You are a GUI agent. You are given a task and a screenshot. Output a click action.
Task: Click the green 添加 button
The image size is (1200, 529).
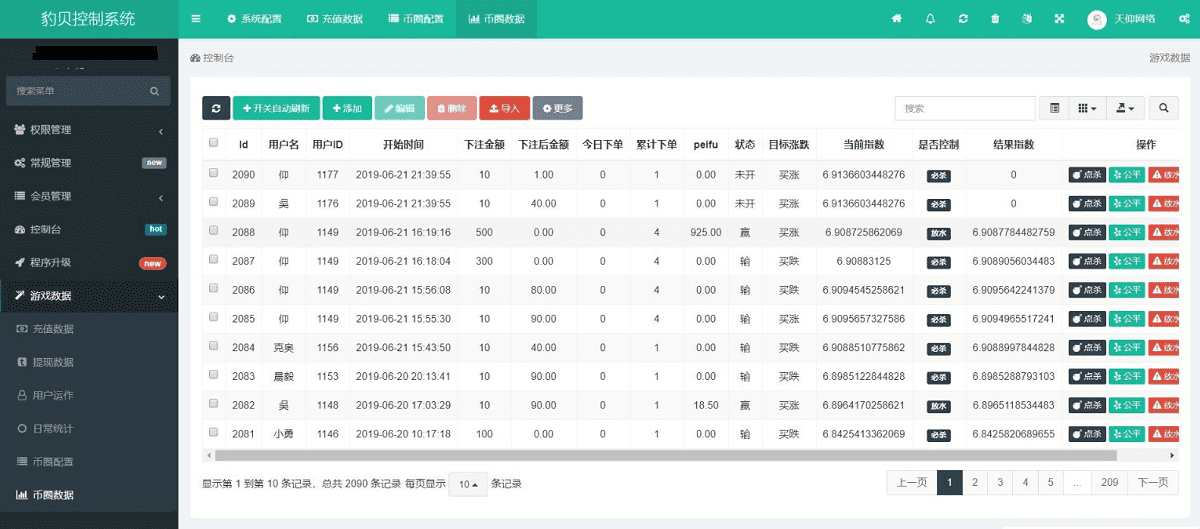click(x=347, y=108)
